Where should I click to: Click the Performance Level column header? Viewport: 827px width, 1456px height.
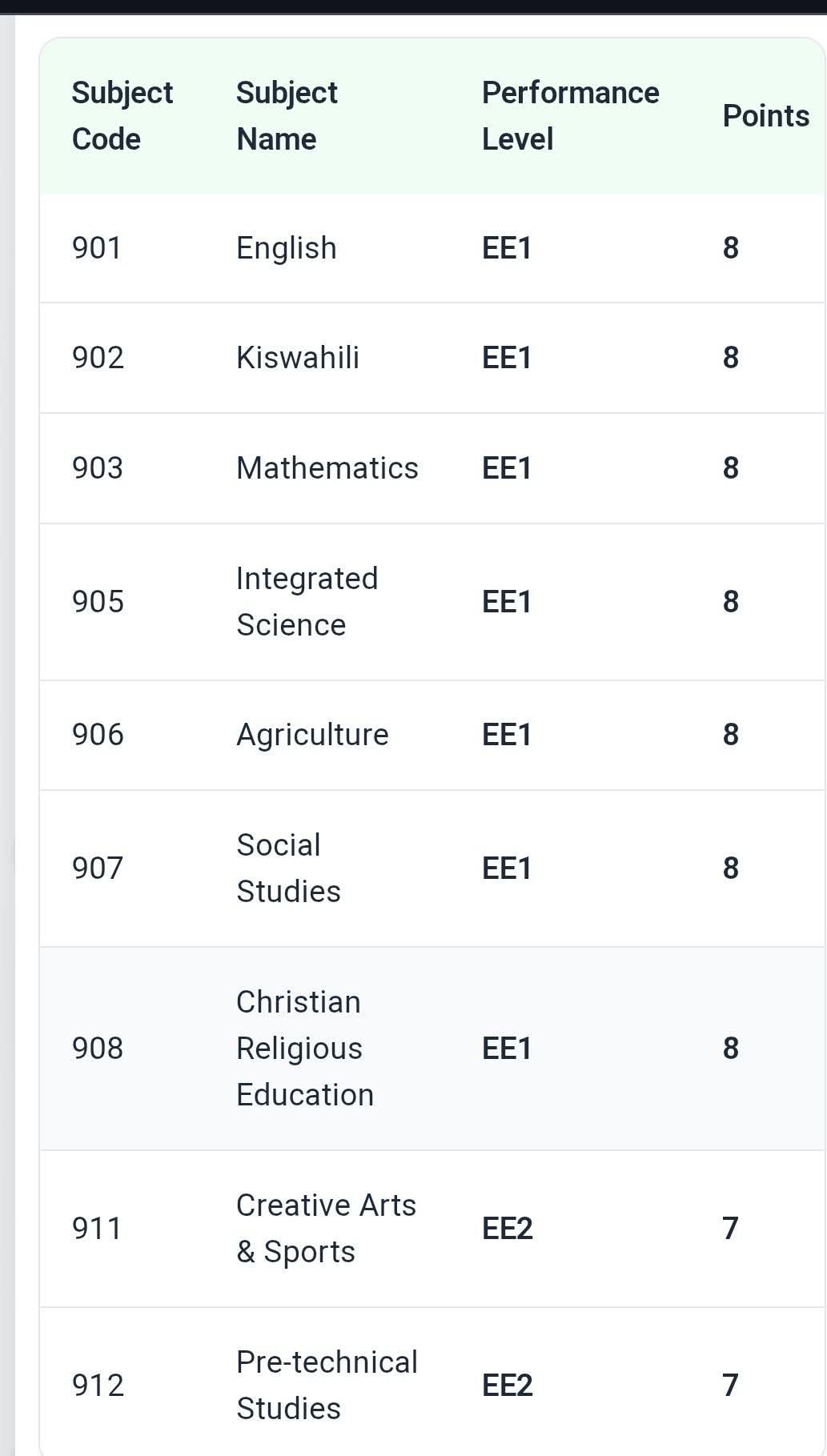point(570,116)
